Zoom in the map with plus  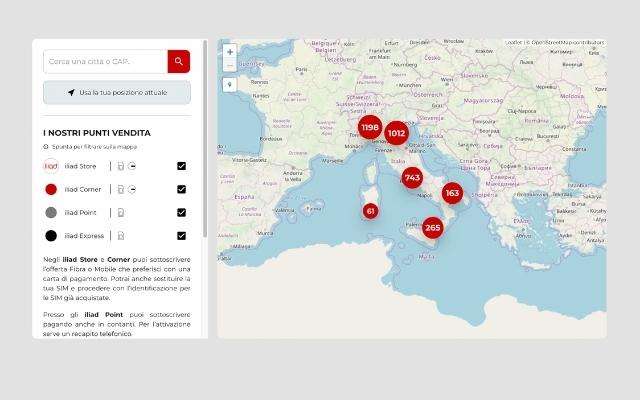click(x=230, y=52)
